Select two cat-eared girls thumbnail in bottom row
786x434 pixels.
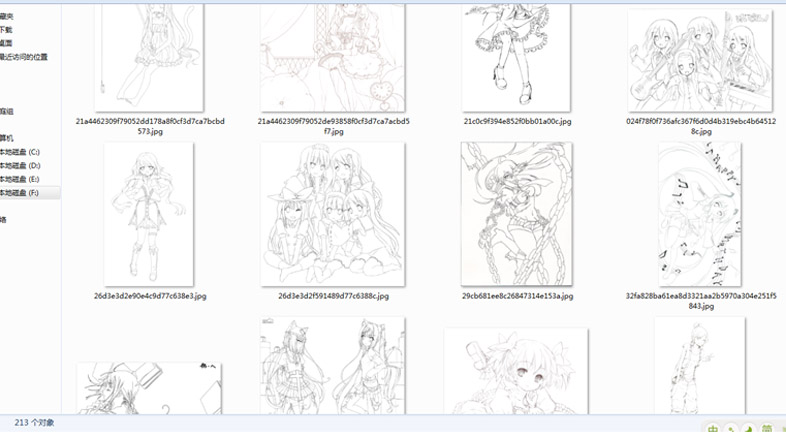pos(332,365)
